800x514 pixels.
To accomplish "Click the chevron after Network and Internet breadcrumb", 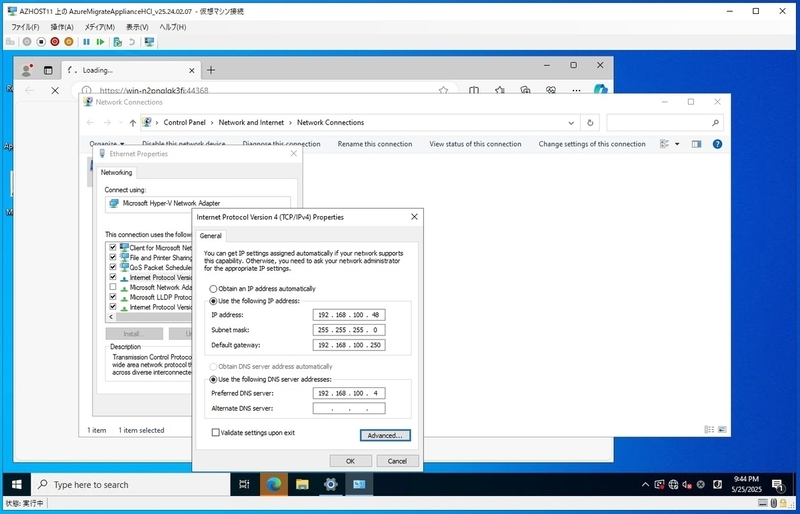I will pos(290,123).
